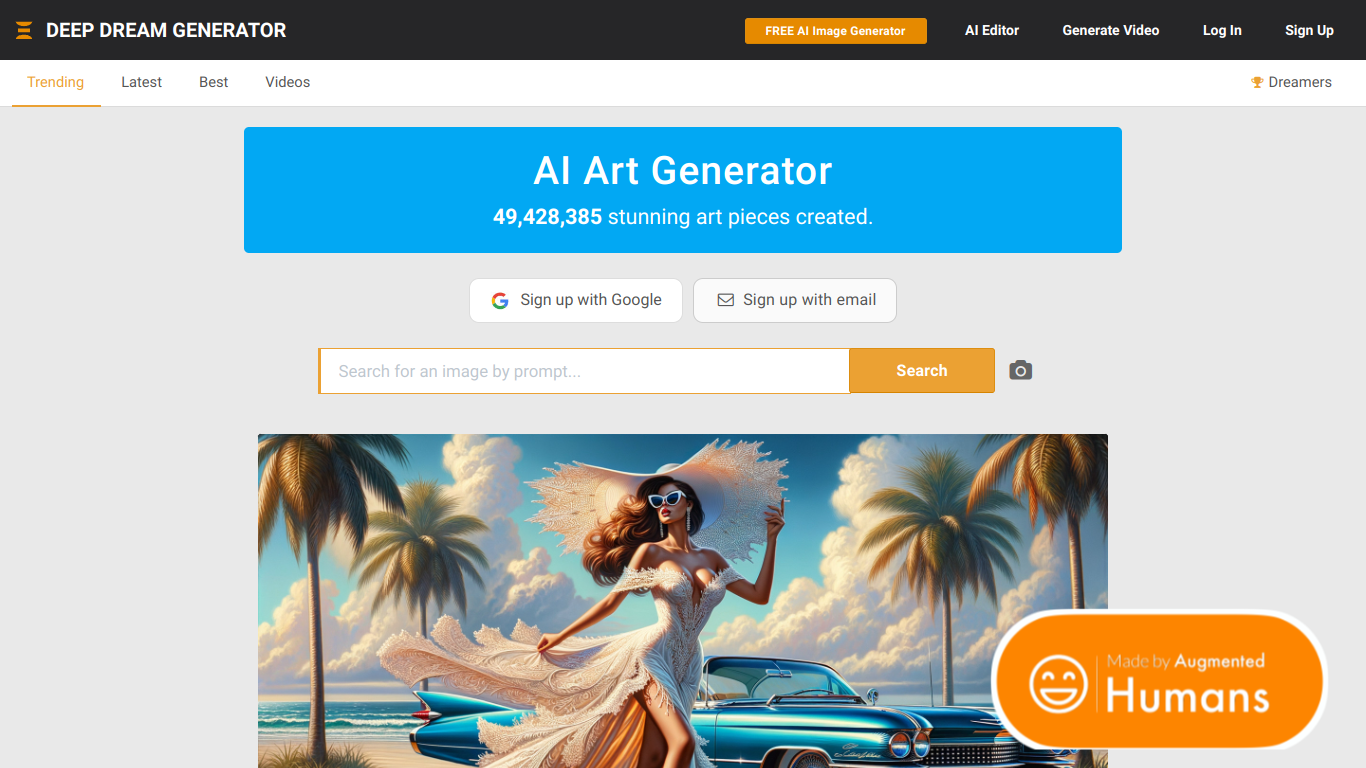Open image search via camera icon

click(x=1020, y=371)
